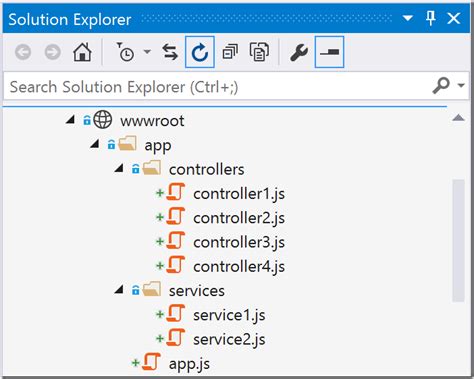Click Sync with Active Document arrows

click(170, 52)
